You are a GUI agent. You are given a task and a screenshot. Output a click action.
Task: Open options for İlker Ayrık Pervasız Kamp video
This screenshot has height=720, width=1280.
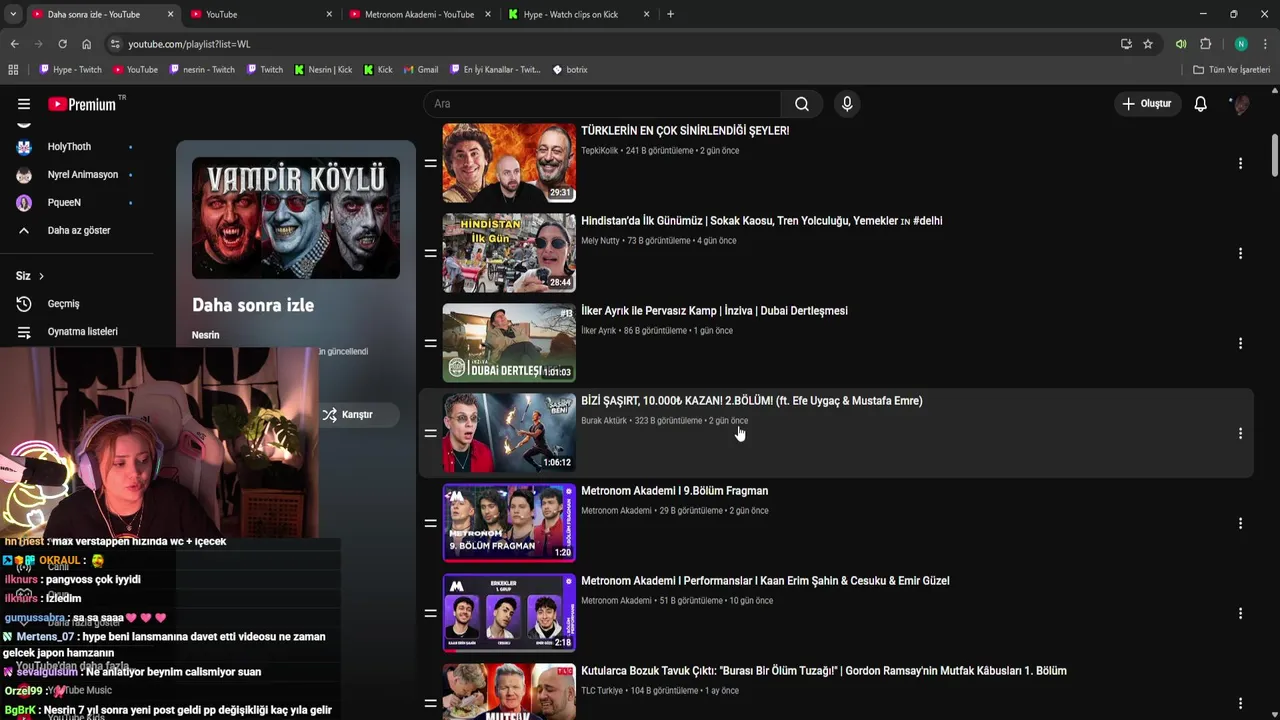pos(1240,343)
